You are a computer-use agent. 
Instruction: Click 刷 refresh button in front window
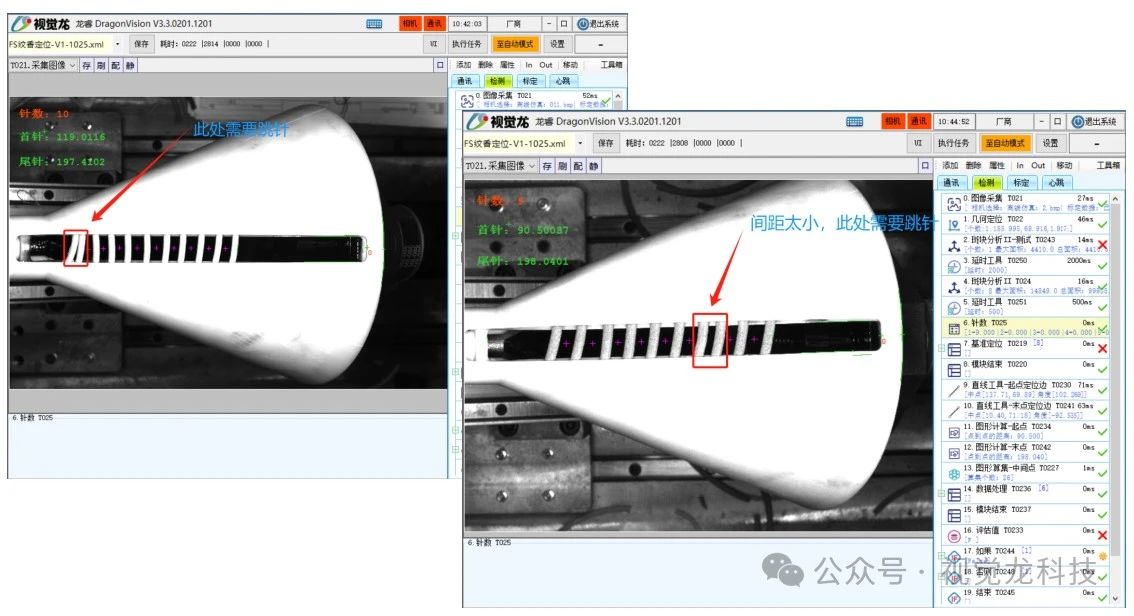(x=562, y=166)
